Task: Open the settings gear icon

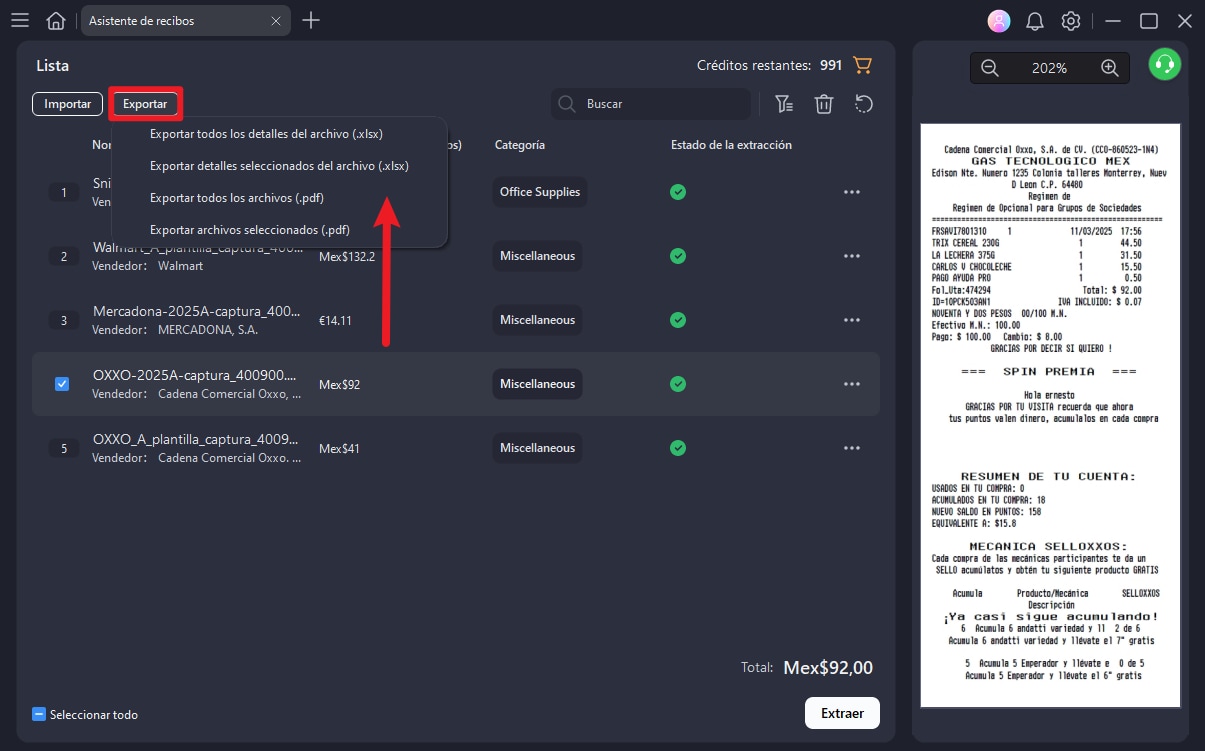Action: pos(1070,20)
